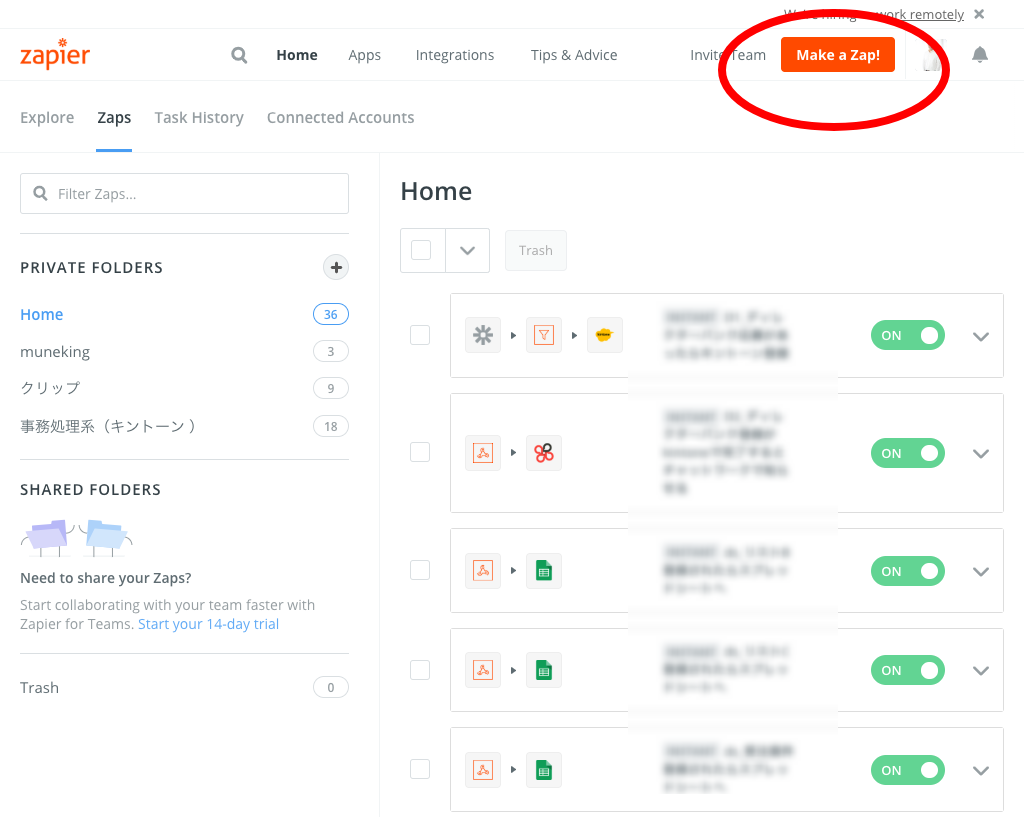The height and width of the screenshot is (817, 1024).
Task: Click the shared folders illustration
Action: tap(76, 537)
